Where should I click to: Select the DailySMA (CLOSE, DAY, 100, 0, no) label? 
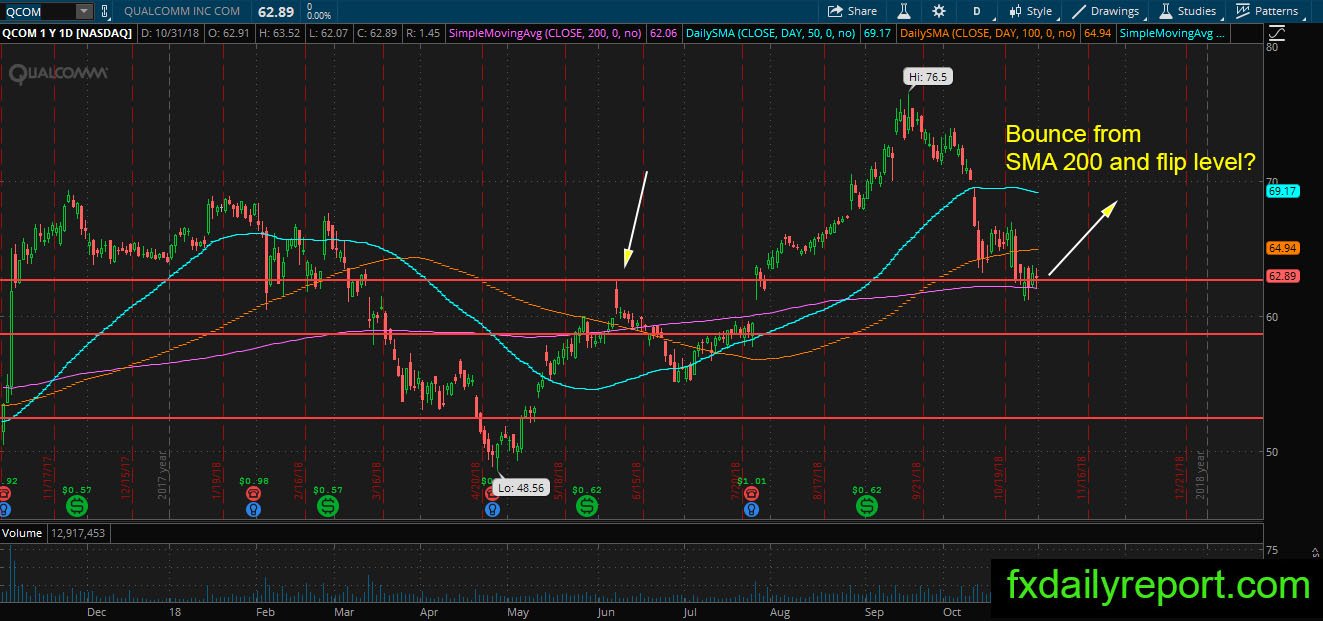(x=988, y=34)
